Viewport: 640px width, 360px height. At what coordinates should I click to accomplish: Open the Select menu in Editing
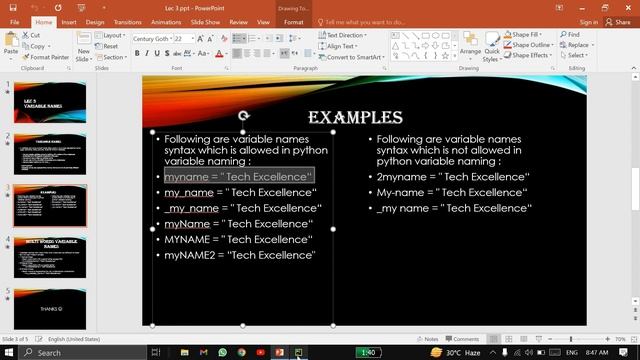[574, 55]
